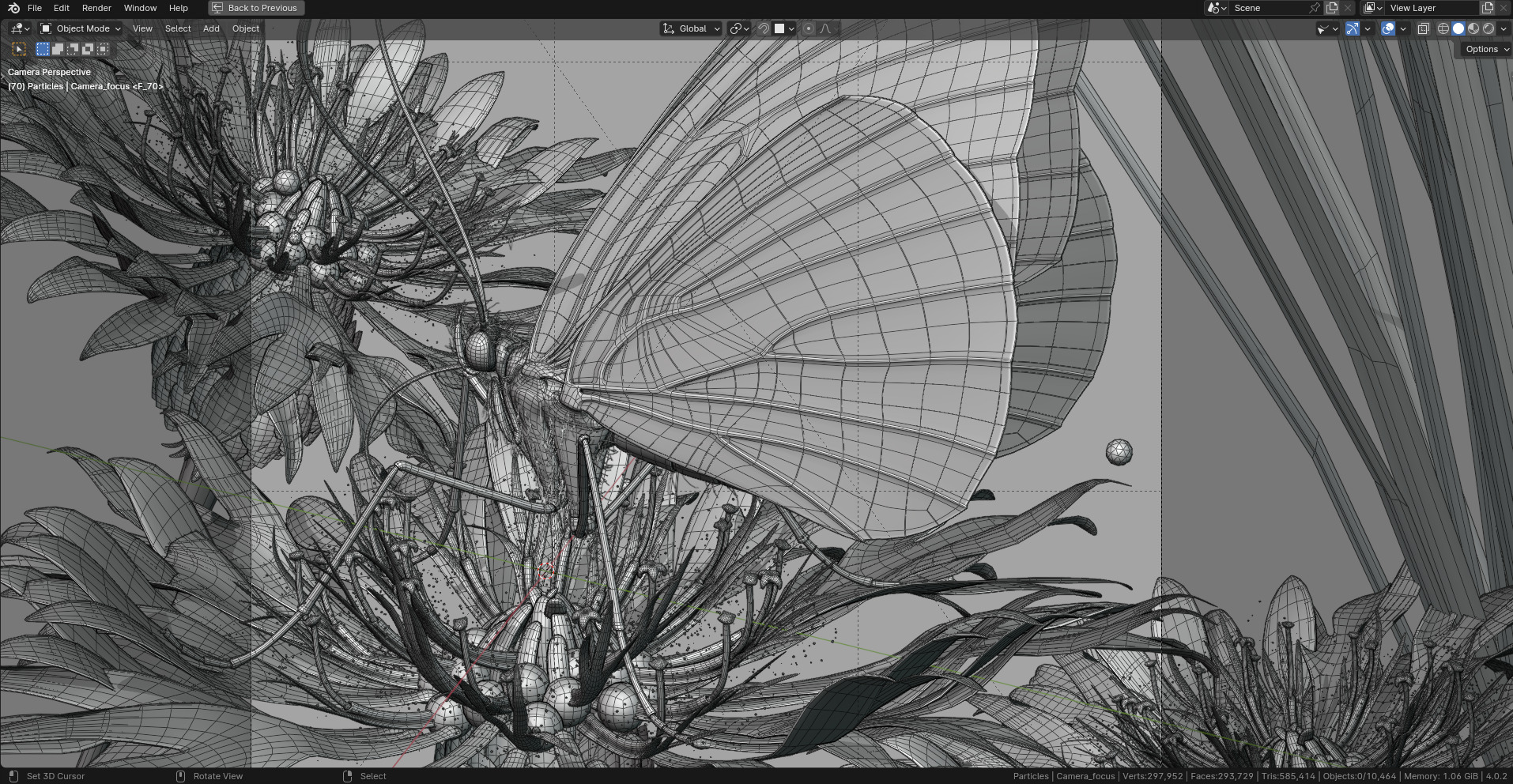
Task: Toggle viewport overlays display
Action: click(x=1388, y=28)
